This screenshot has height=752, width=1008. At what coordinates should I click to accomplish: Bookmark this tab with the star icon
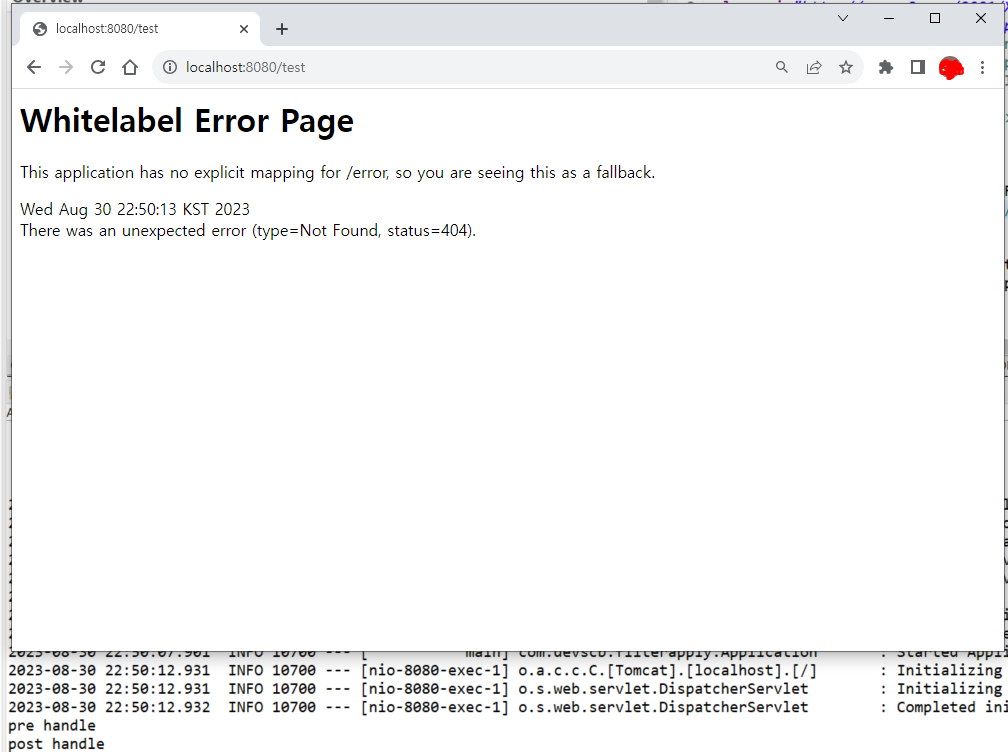(x=846, y=67)
